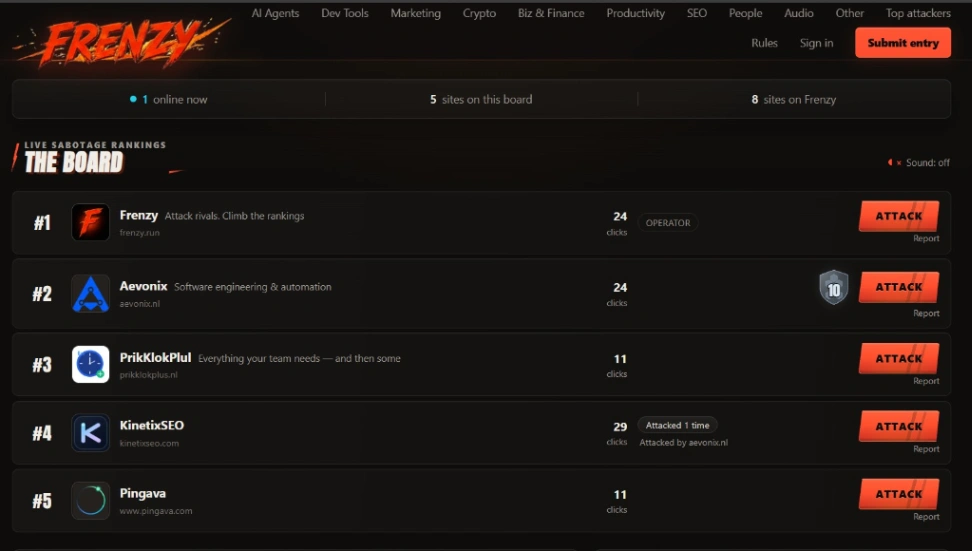The height and width of the screenshot is (551, 972).
Task: Report the Aevonix entry
Action: coord(926,314)
